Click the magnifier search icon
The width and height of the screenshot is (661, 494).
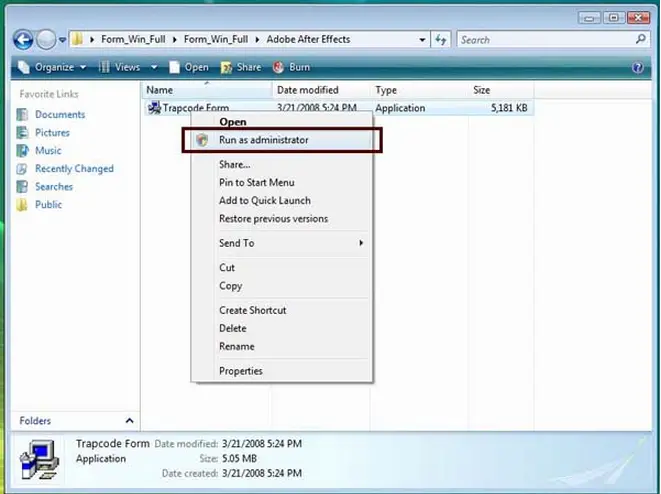(641, 39)
